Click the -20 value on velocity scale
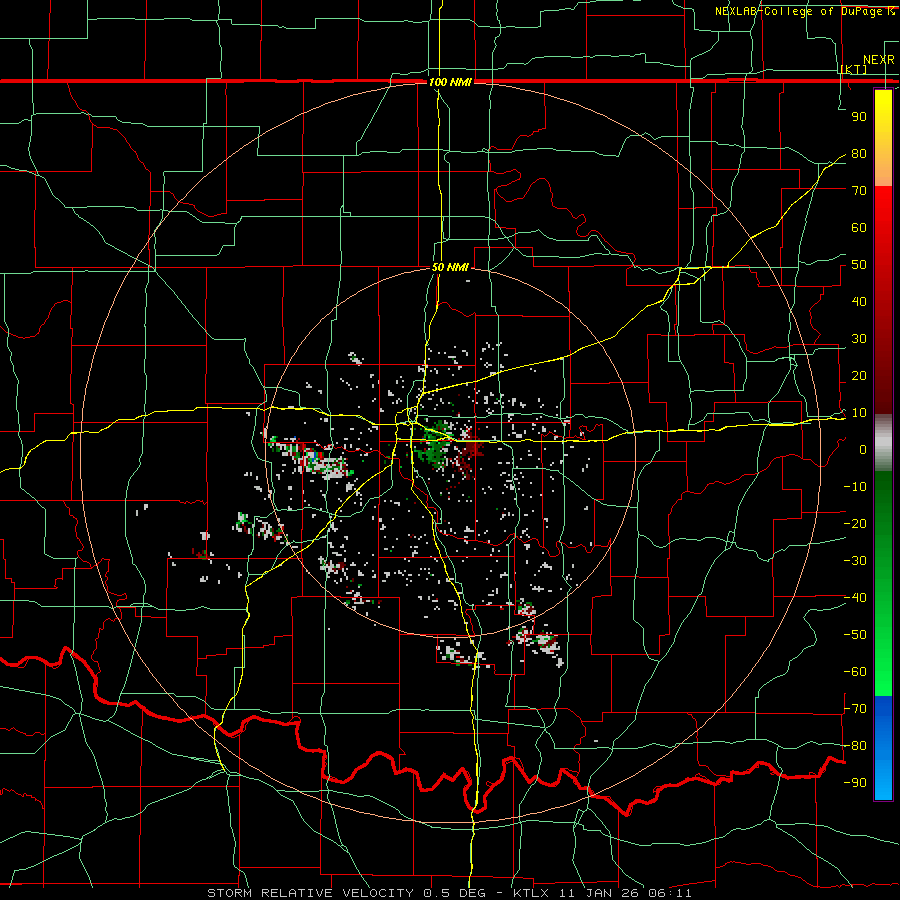The image size is (900, 900). [x=855, y=524]
